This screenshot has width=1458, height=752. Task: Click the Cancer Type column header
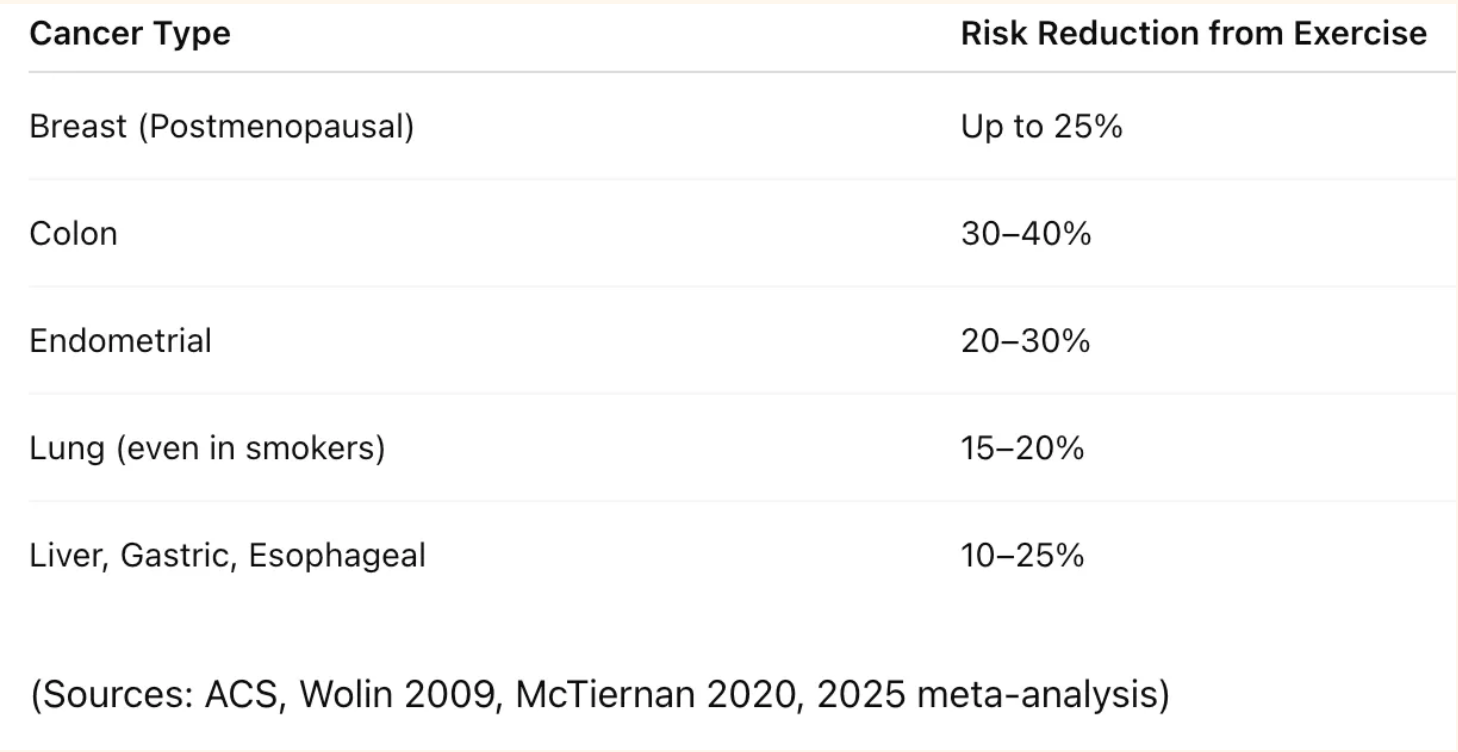(x=130, y=34)
